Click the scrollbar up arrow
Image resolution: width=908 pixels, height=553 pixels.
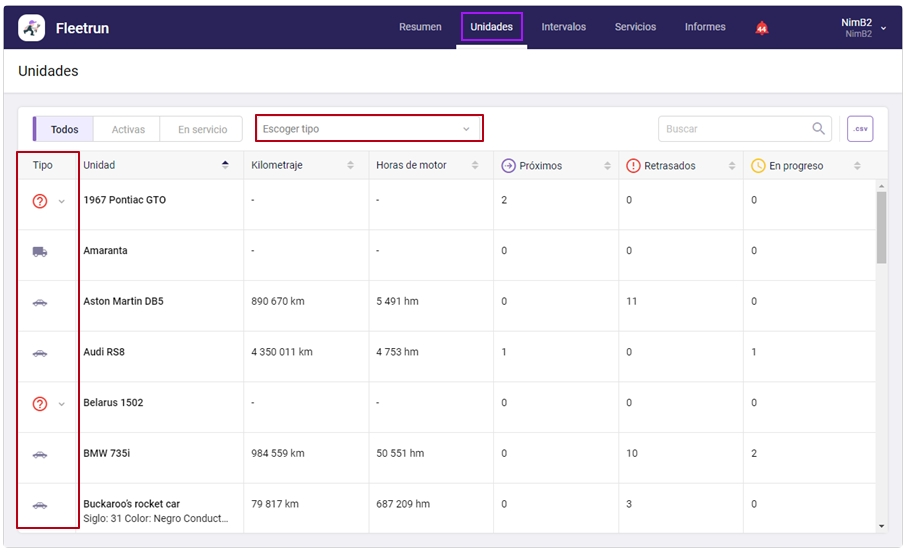click(881, 186)
